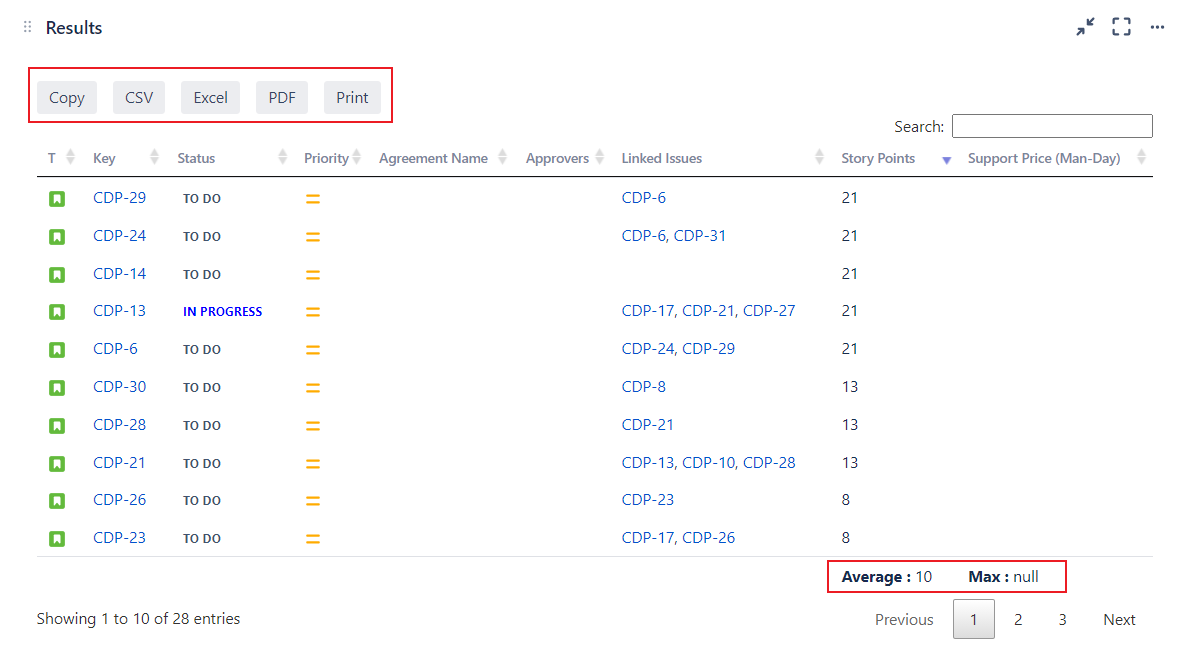Click medium priority icon in CDP-13 row
Viewport: 1182px width, 669px height.
313,311
